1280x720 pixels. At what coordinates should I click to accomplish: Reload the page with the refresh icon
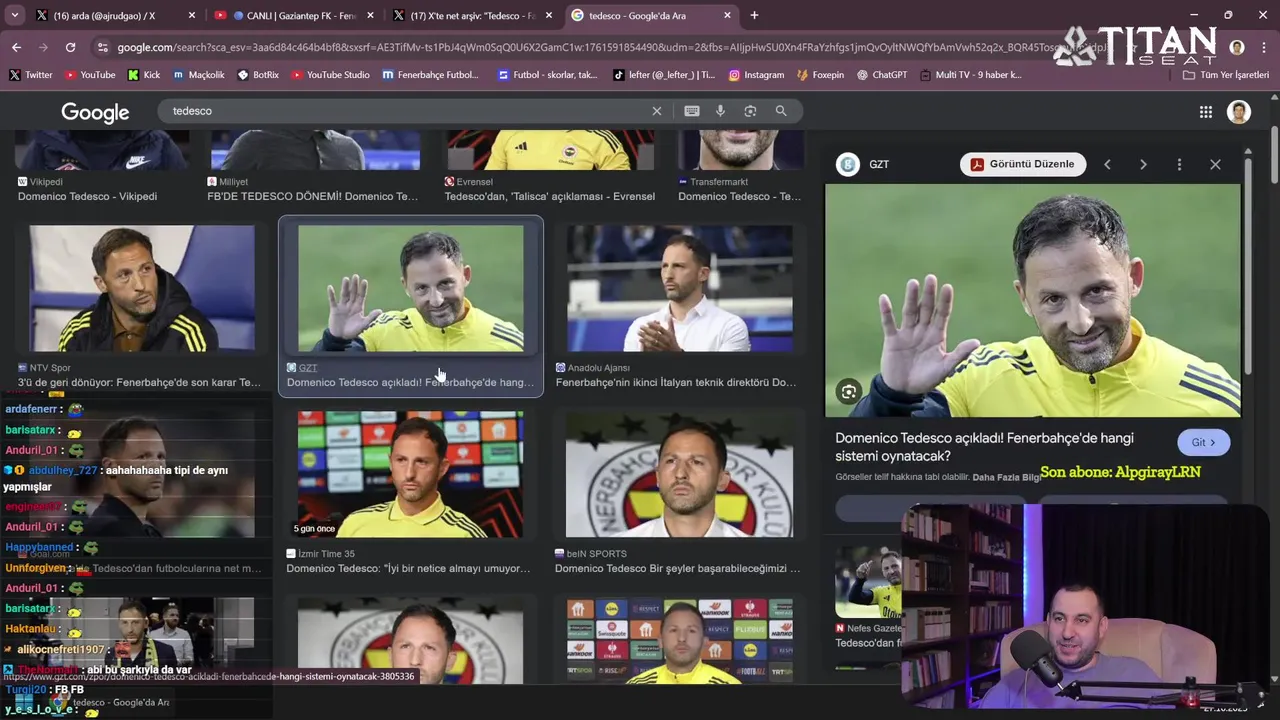pos(70,47)
